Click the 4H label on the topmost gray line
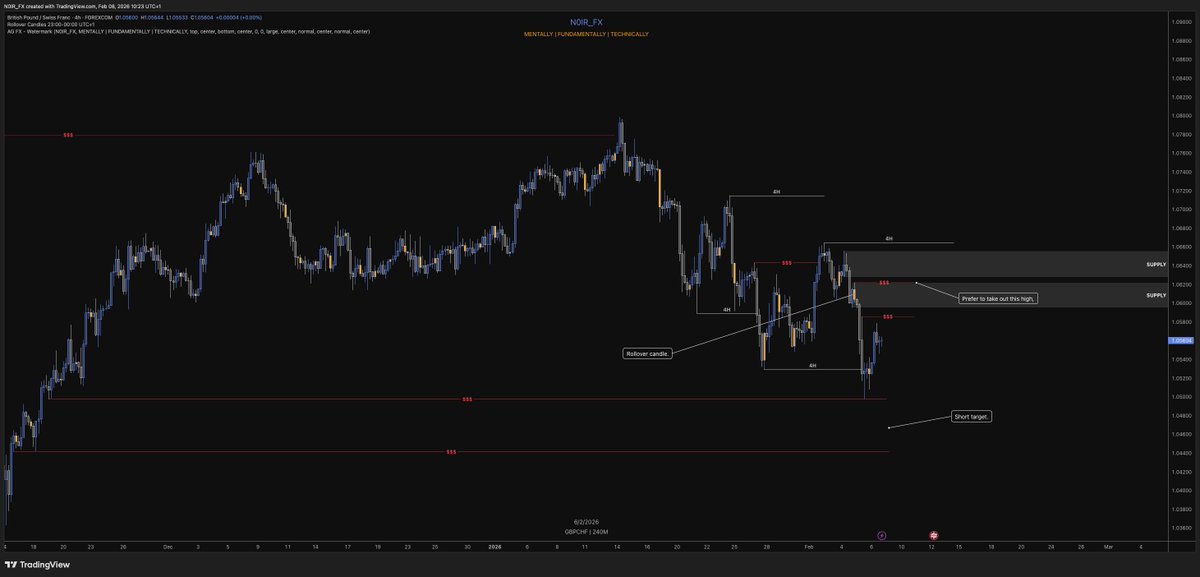Image resolution: width=1200 pixels, height=577 pixels. point(776,191)
